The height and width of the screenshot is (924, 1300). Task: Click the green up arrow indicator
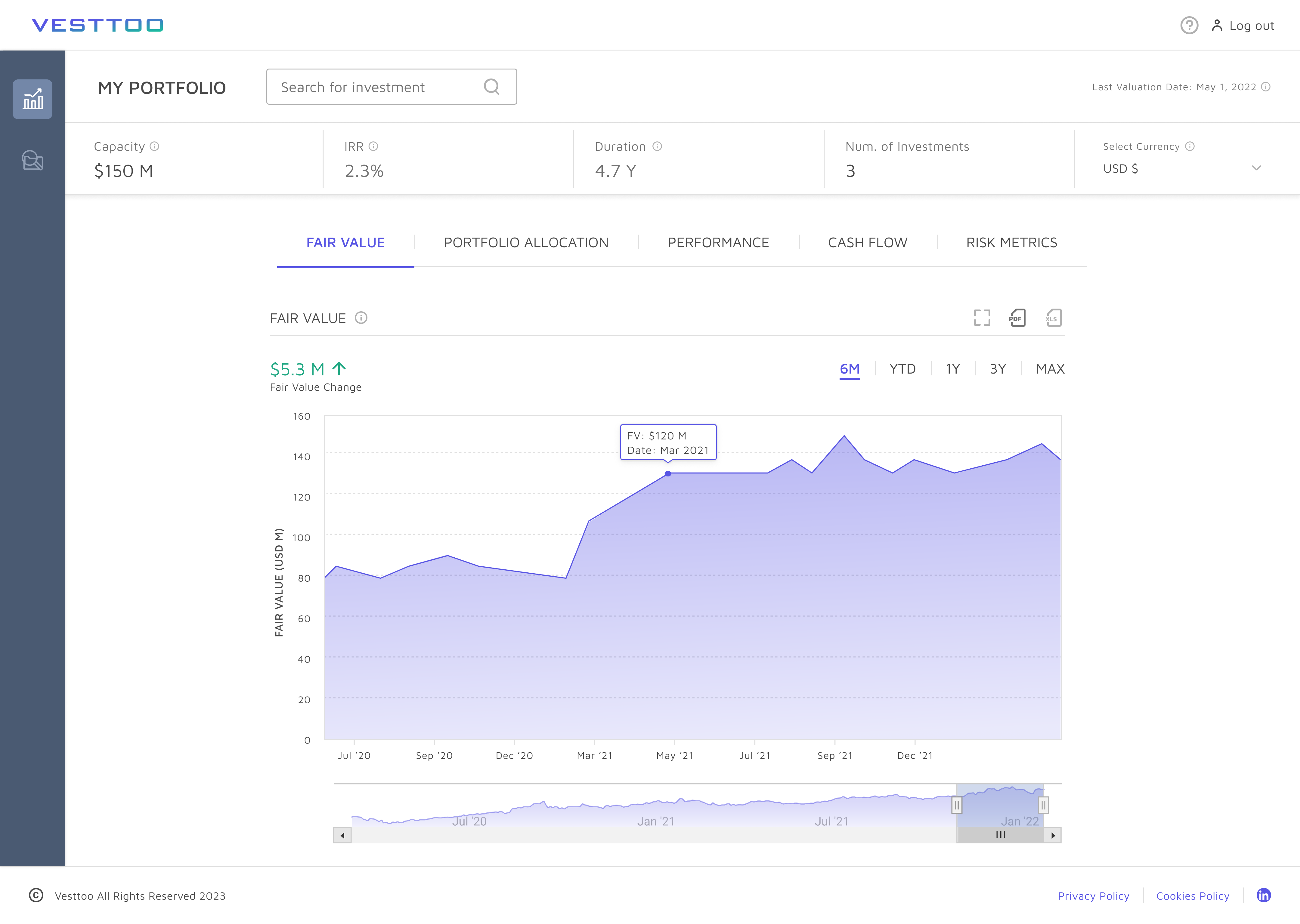(x=339, y=369)
